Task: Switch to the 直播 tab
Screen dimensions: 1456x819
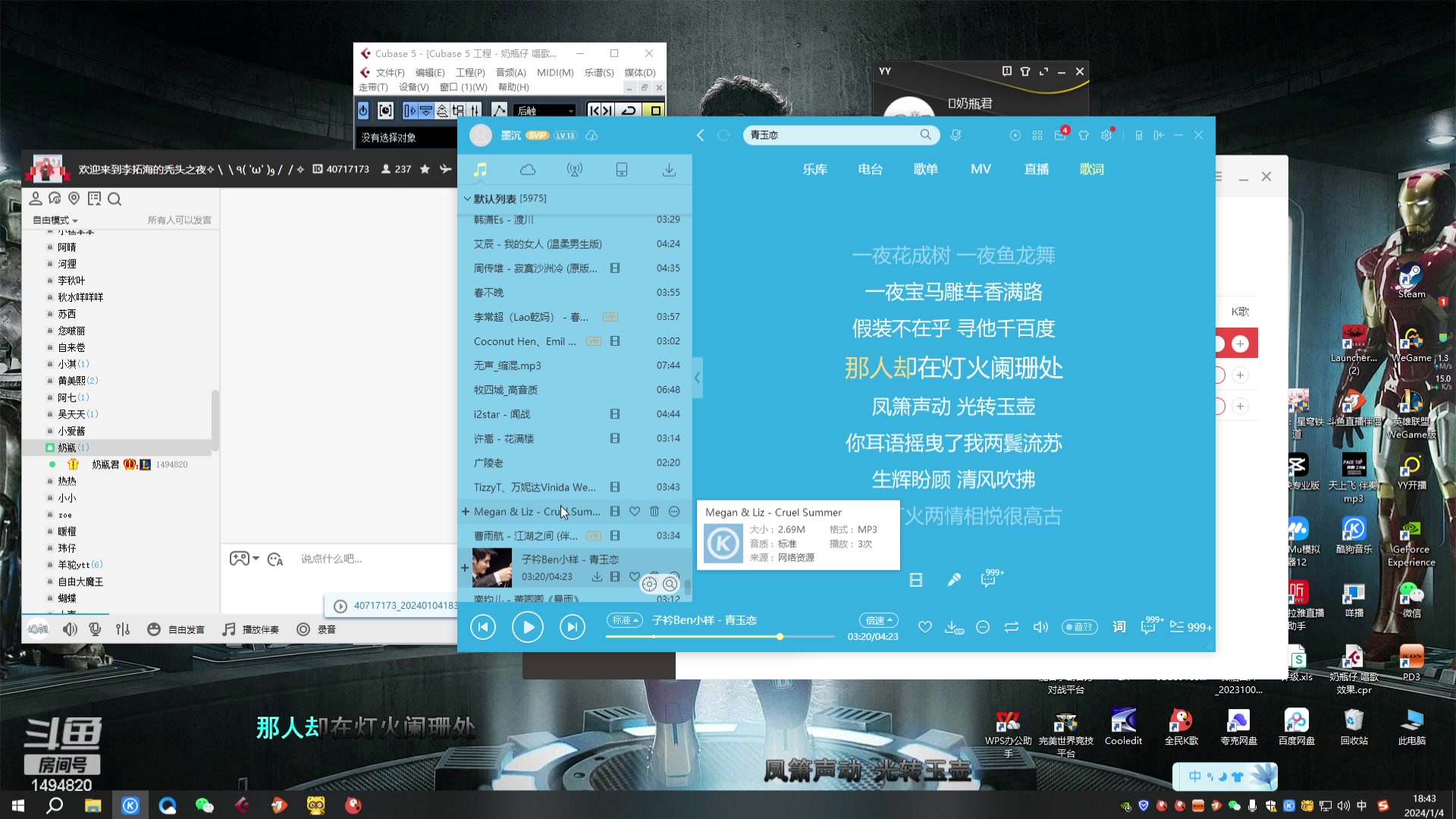Action: pos(1037,169)
